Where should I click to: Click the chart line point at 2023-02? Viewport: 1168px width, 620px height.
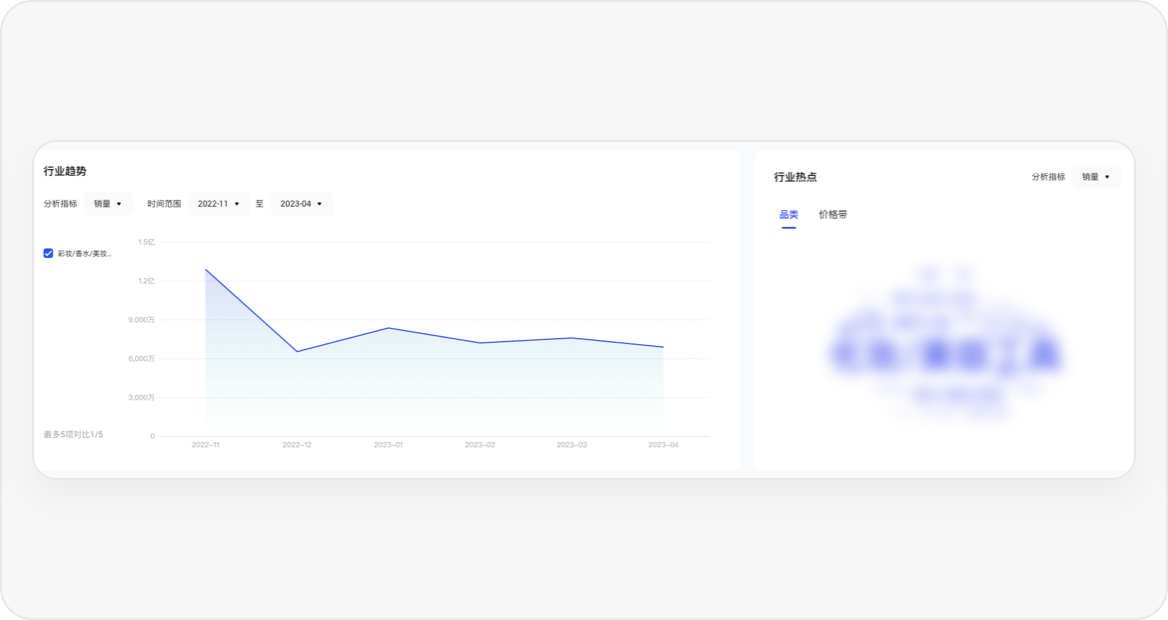[480, 343]
